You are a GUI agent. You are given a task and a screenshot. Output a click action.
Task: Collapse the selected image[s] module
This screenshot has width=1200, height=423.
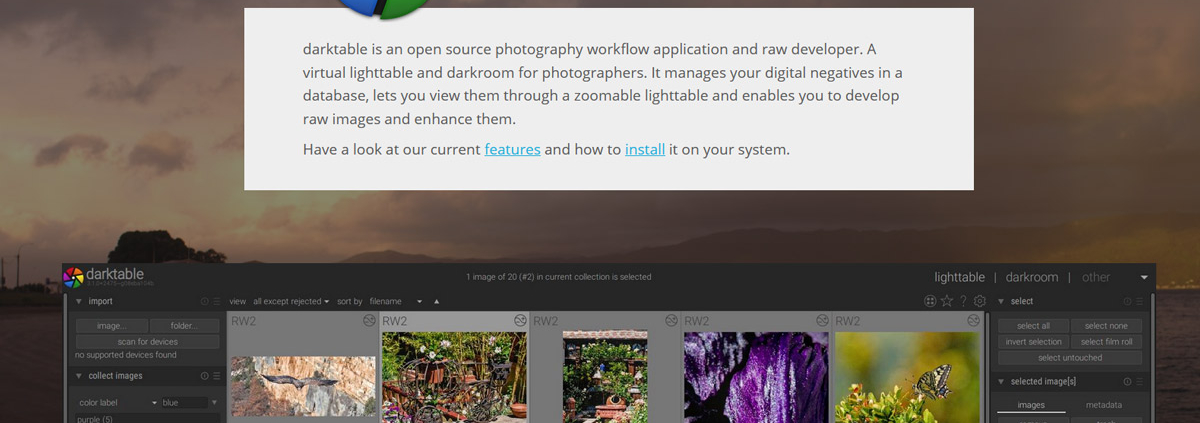[1002, 381]
